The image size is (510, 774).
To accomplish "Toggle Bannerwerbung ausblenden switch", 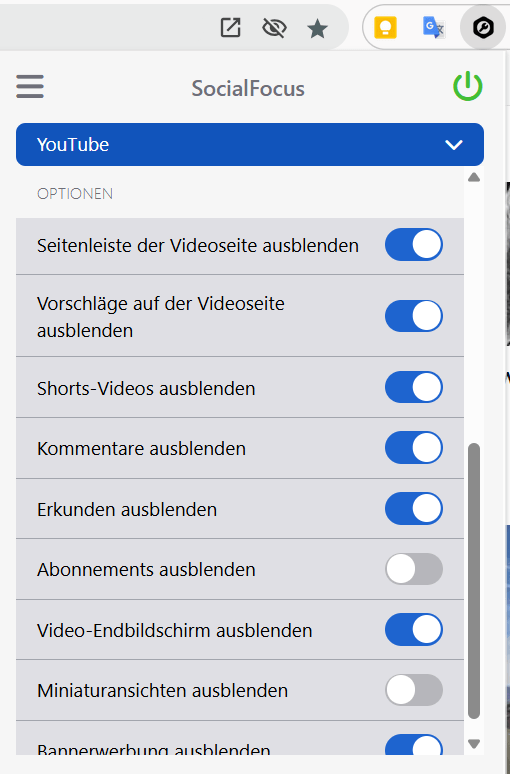I will click(x=414, y=745).
